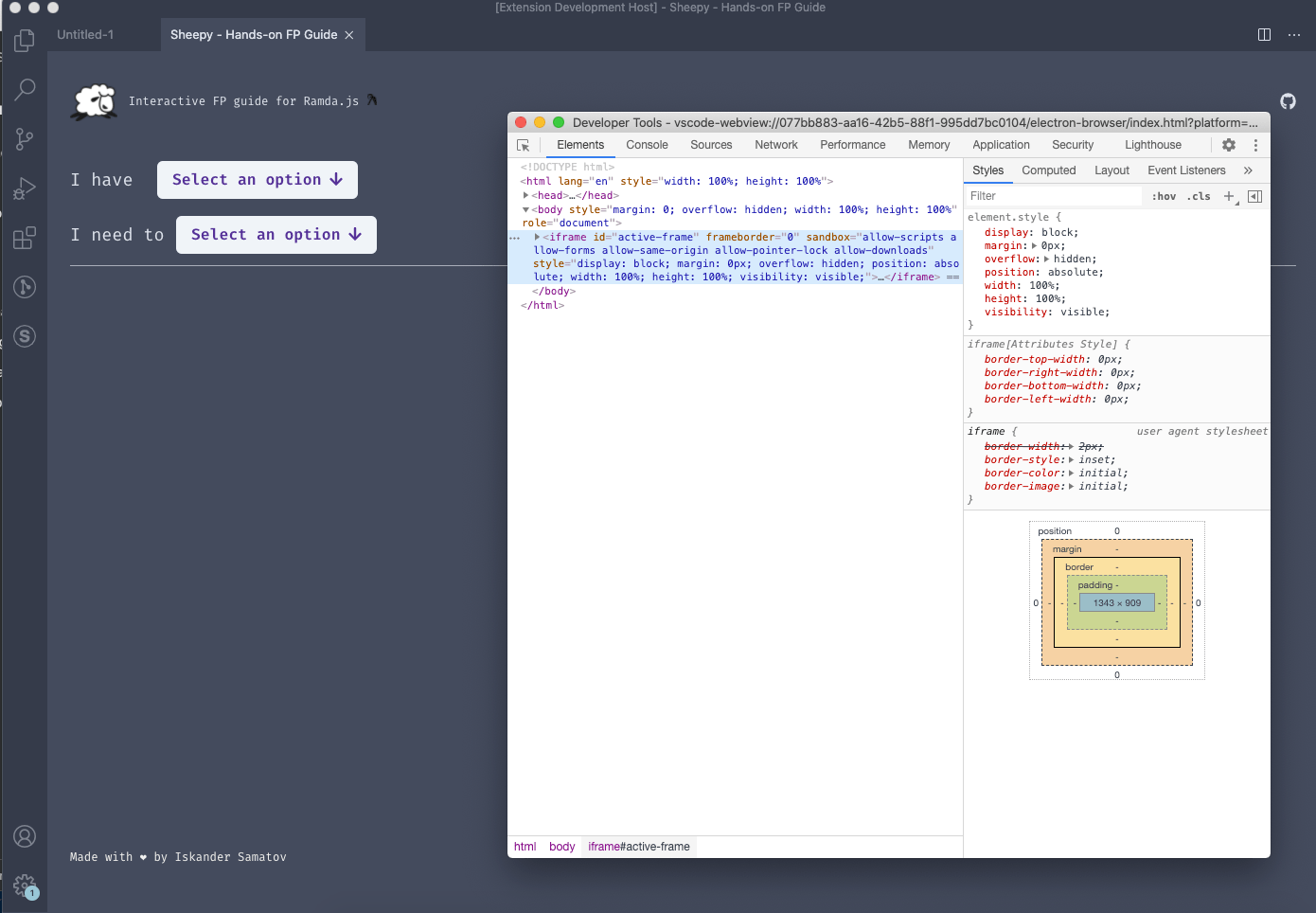Click 'Made with ❤ by Iskander Samatov' footer text
This screenshot has width=1316, height=913.
click(x=178, y=857)
